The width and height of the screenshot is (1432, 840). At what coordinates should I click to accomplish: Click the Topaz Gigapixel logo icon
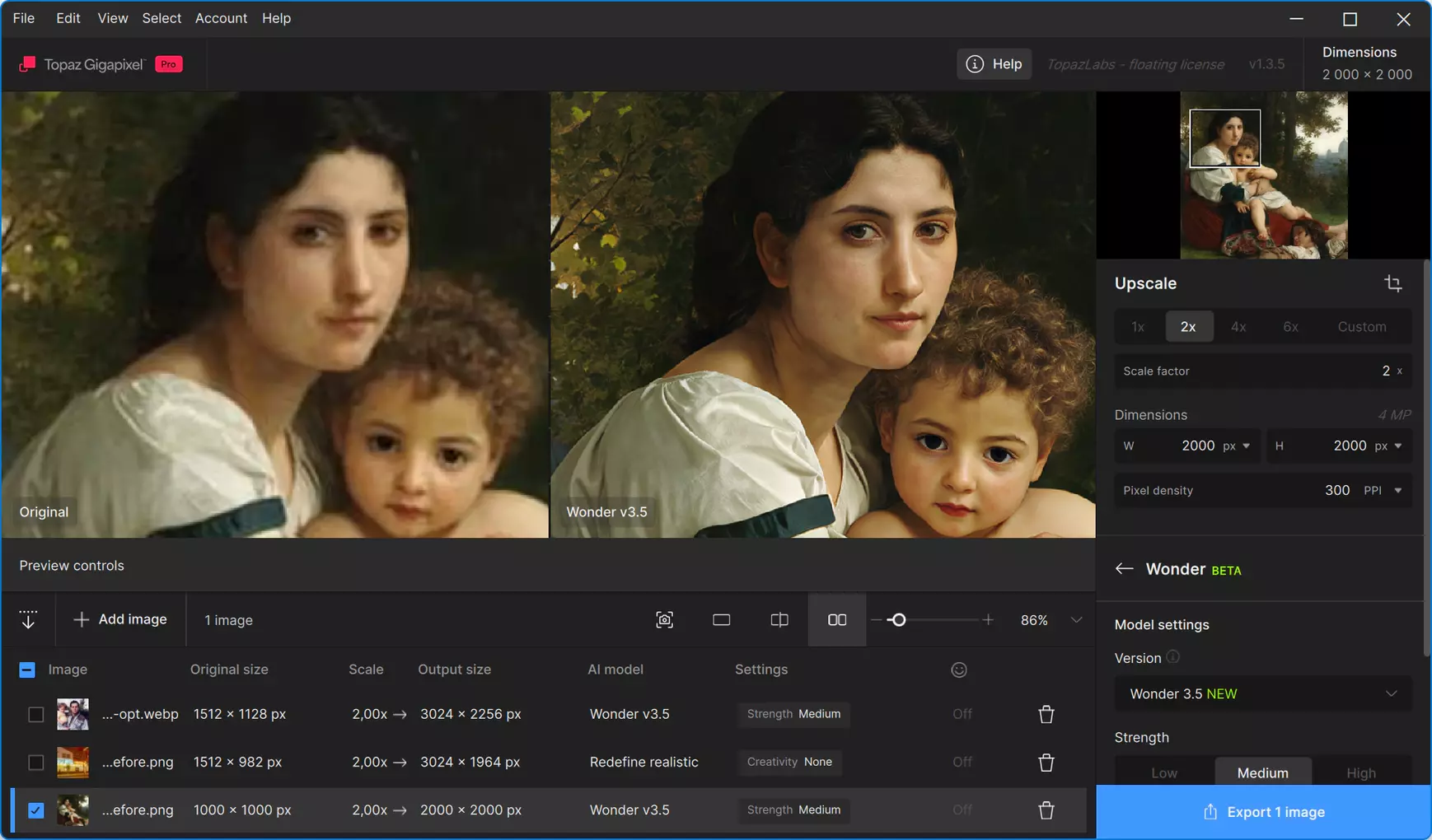point(27,64)
